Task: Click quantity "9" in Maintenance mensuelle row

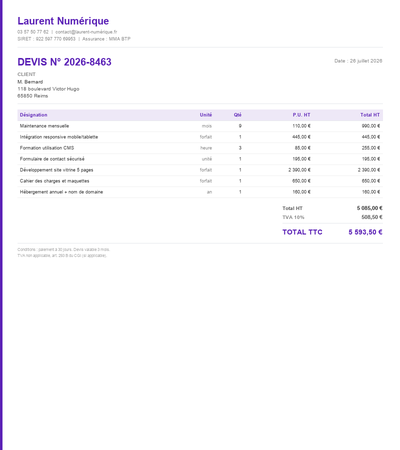Action: click(240, 126)
